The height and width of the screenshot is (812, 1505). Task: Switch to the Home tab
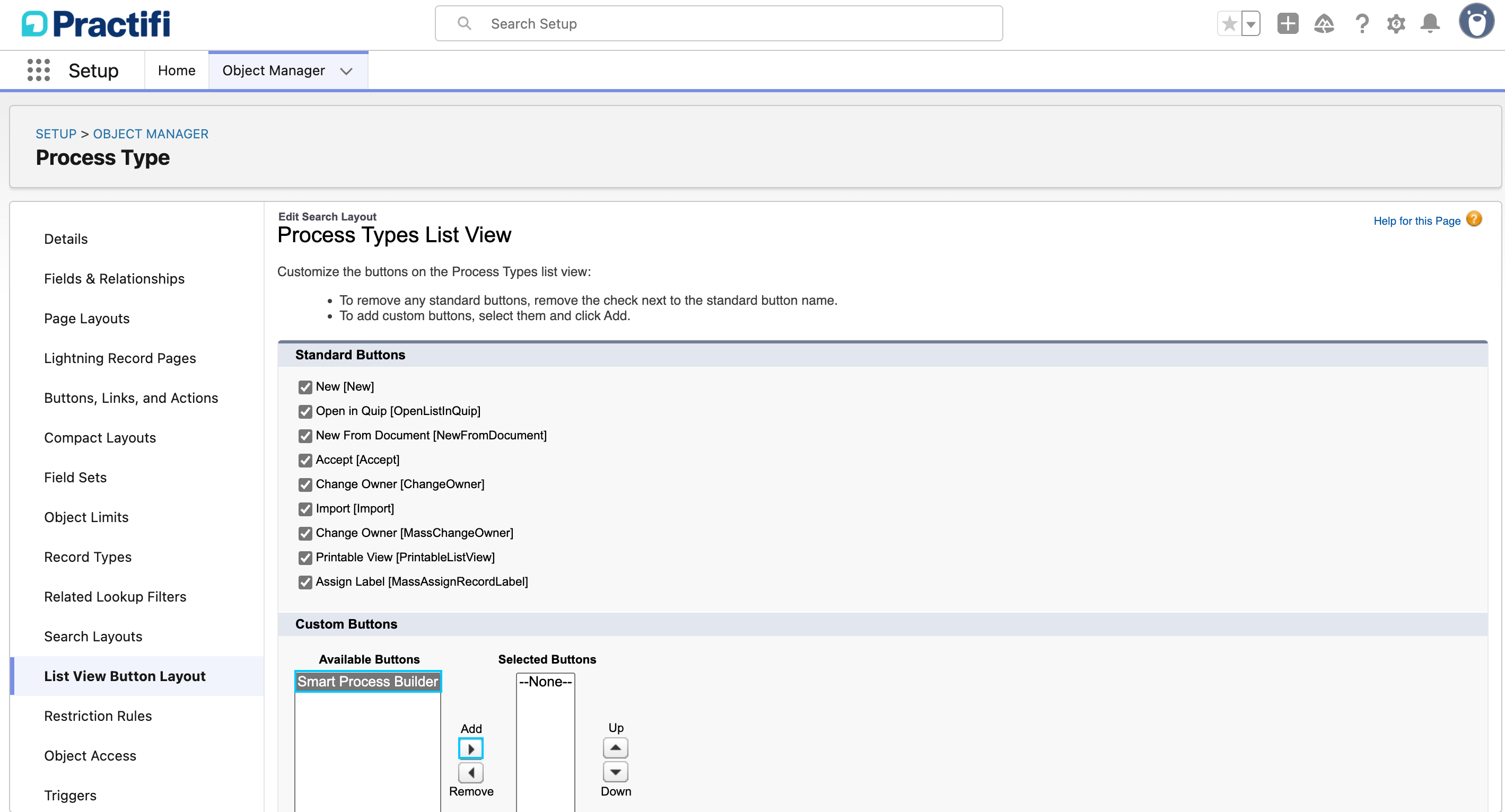click(x=177, y=70)
